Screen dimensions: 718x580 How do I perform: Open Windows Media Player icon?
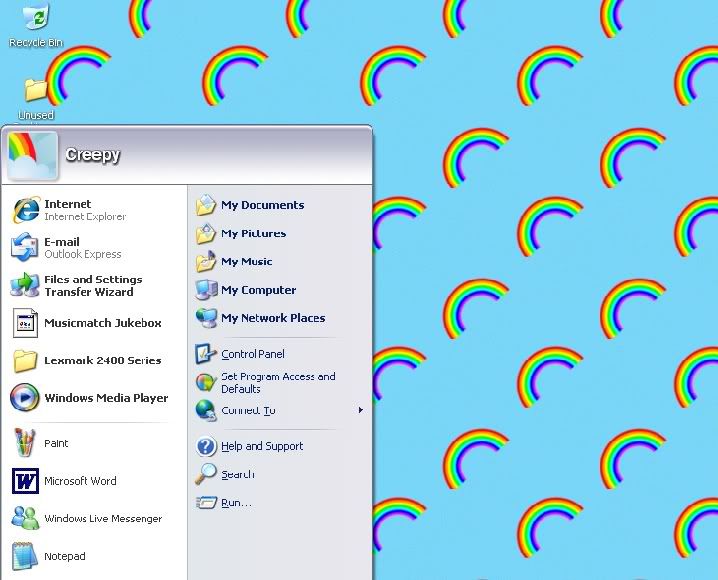point(25,398)
